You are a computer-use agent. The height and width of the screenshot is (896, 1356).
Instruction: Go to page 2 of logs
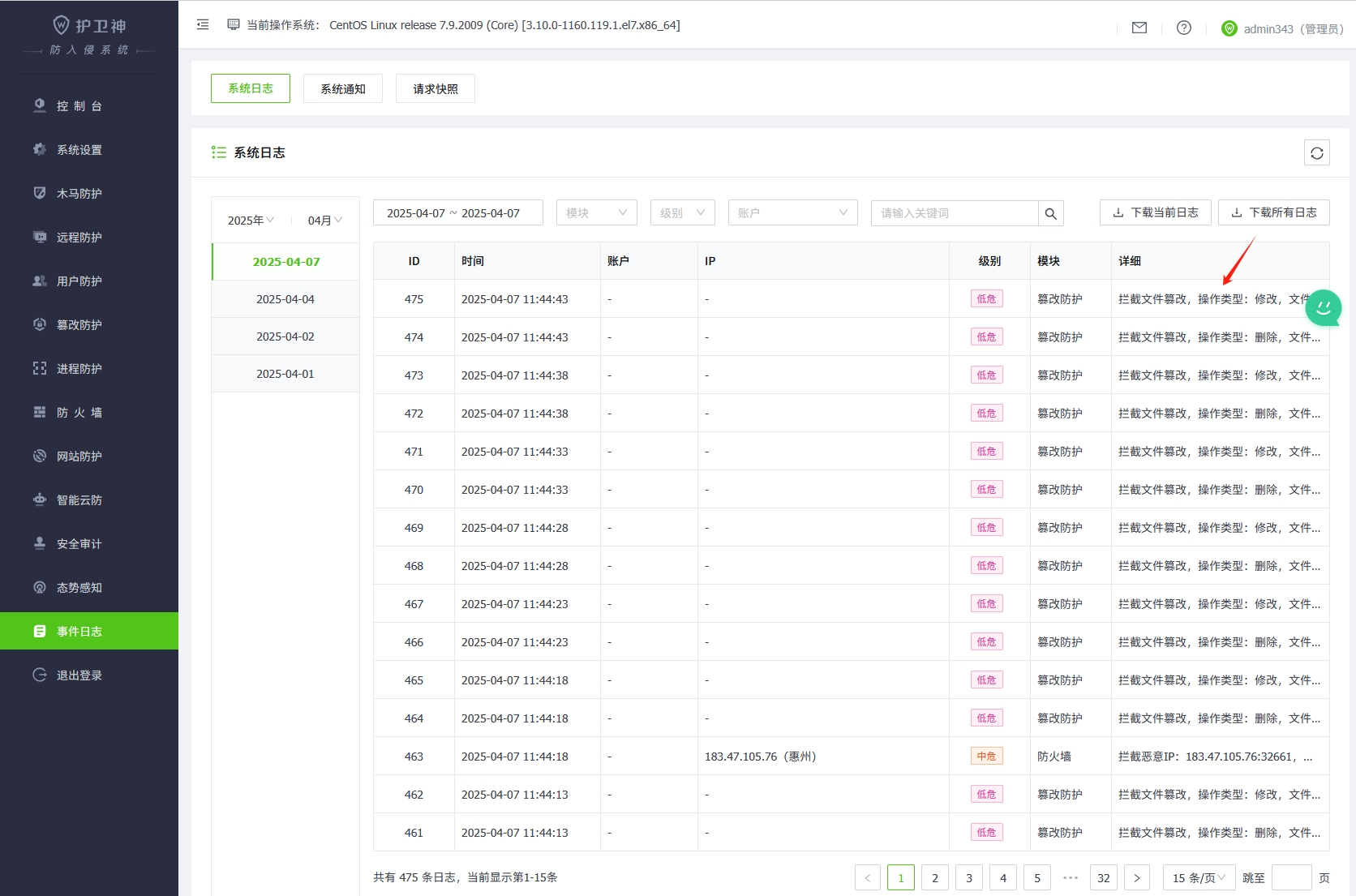tap(935, 878)
